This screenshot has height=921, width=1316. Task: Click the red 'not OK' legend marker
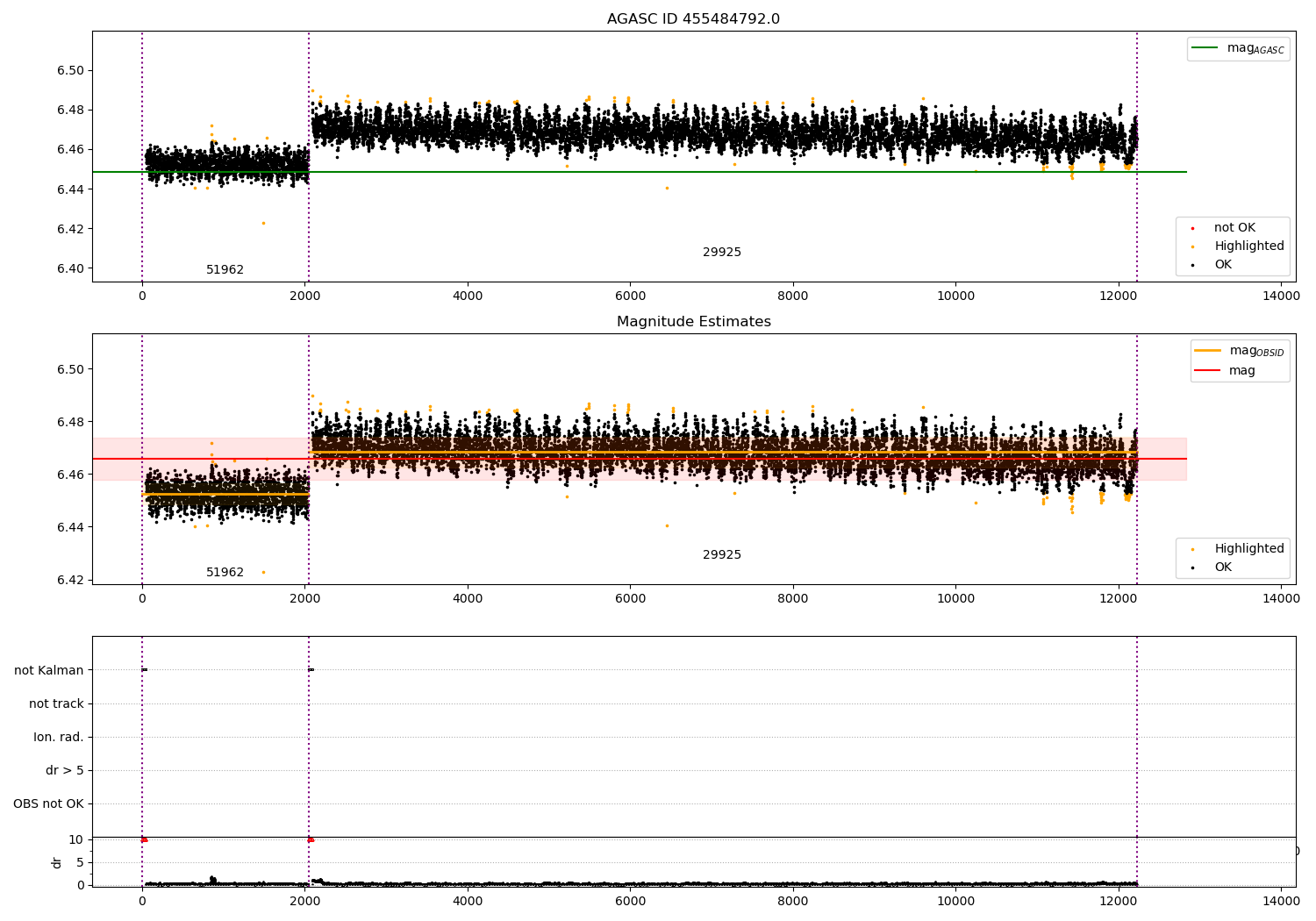pyautogui.click(x=1192, y=228)
